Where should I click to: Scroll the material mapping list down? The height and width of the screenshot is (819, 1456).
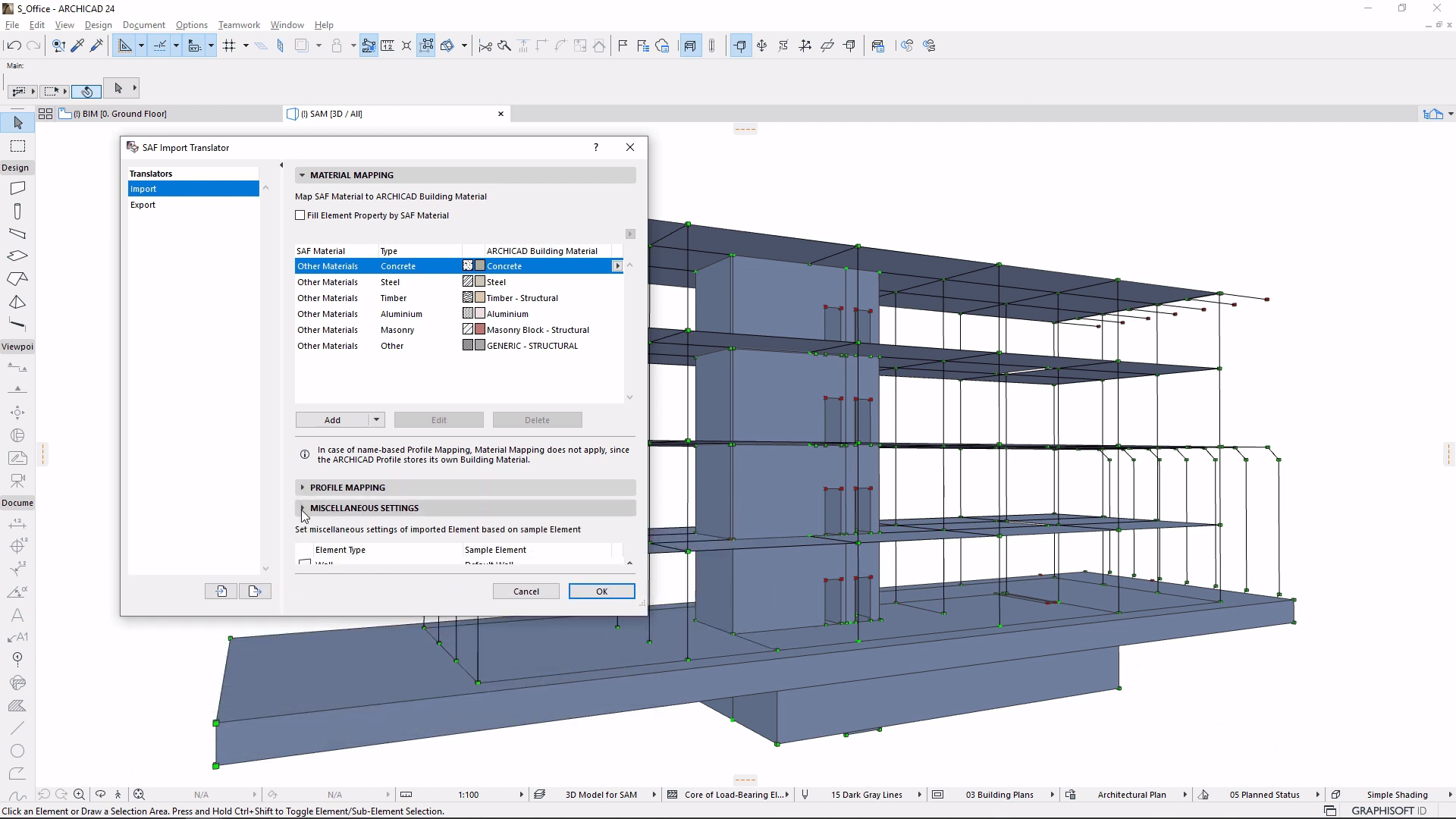click(x=629, y=396)
